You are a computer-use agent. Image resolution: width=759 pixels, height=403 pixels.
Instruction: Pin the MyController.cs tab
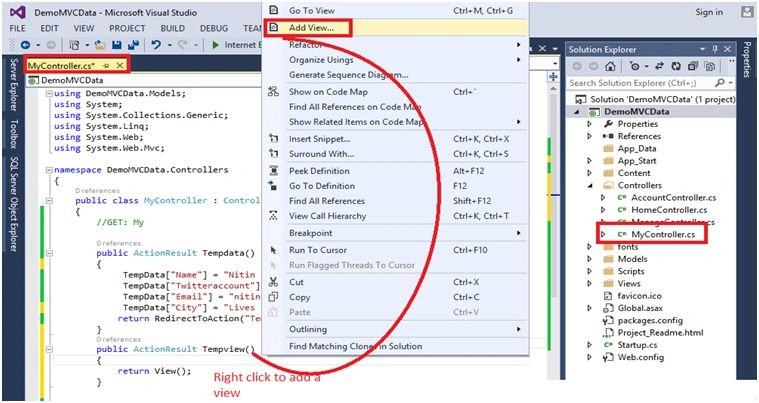pyautogui.click(x=106, y=65)
